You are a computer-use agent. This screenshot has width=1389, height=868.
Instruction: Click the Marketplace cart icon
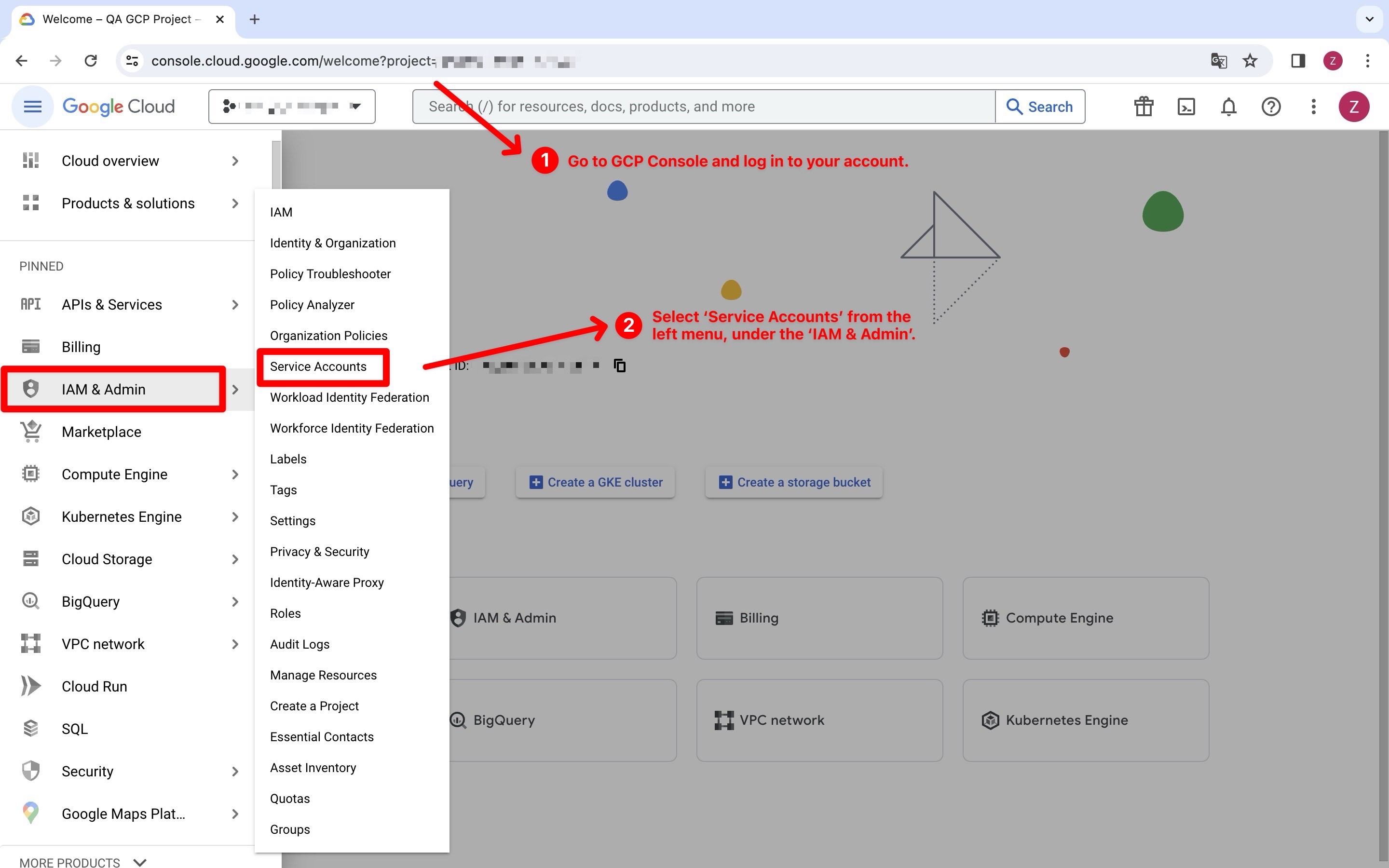(31, 432)
